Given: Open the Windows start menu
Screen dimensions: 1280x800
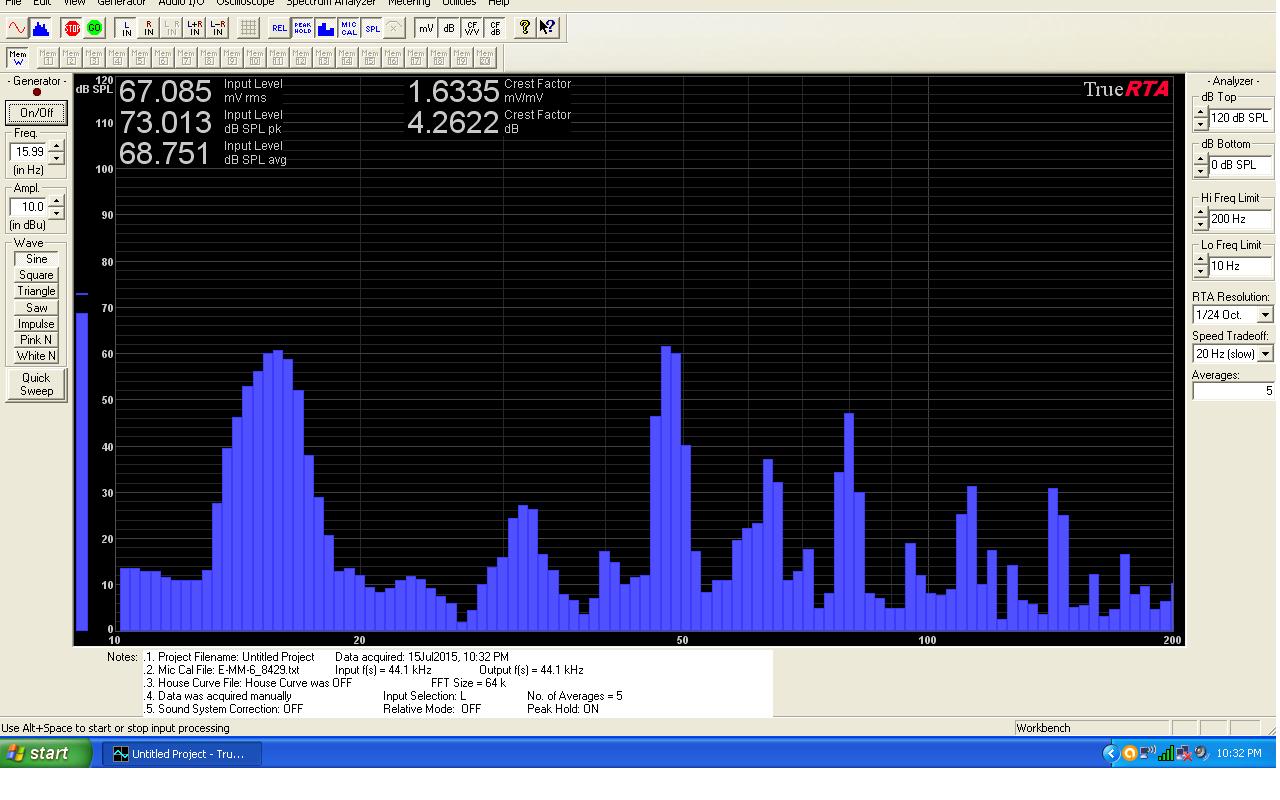Looking at the screenshot, I should [x=46, y=754].
